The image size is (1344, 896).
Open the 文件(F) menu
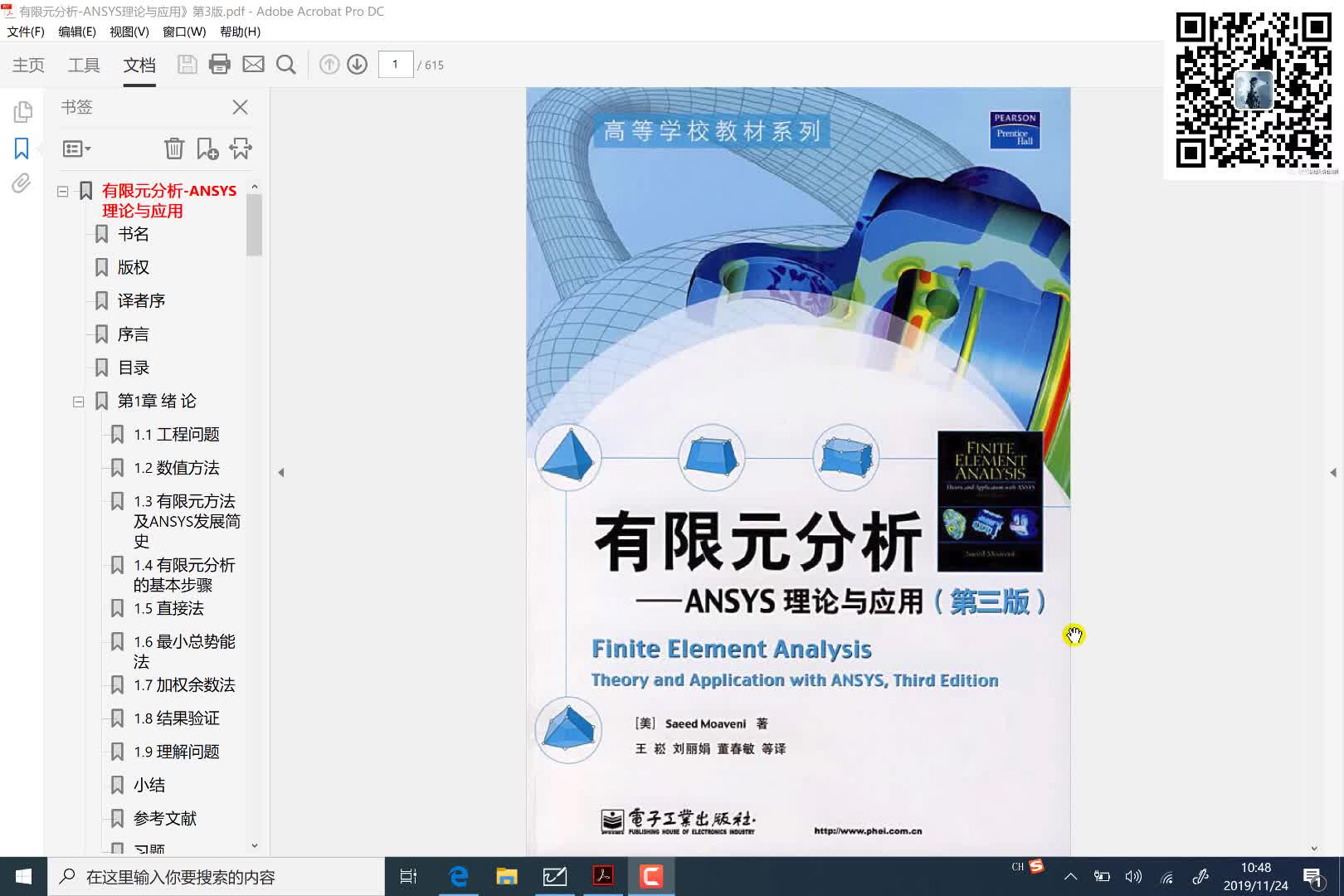[x=26, y=32]
